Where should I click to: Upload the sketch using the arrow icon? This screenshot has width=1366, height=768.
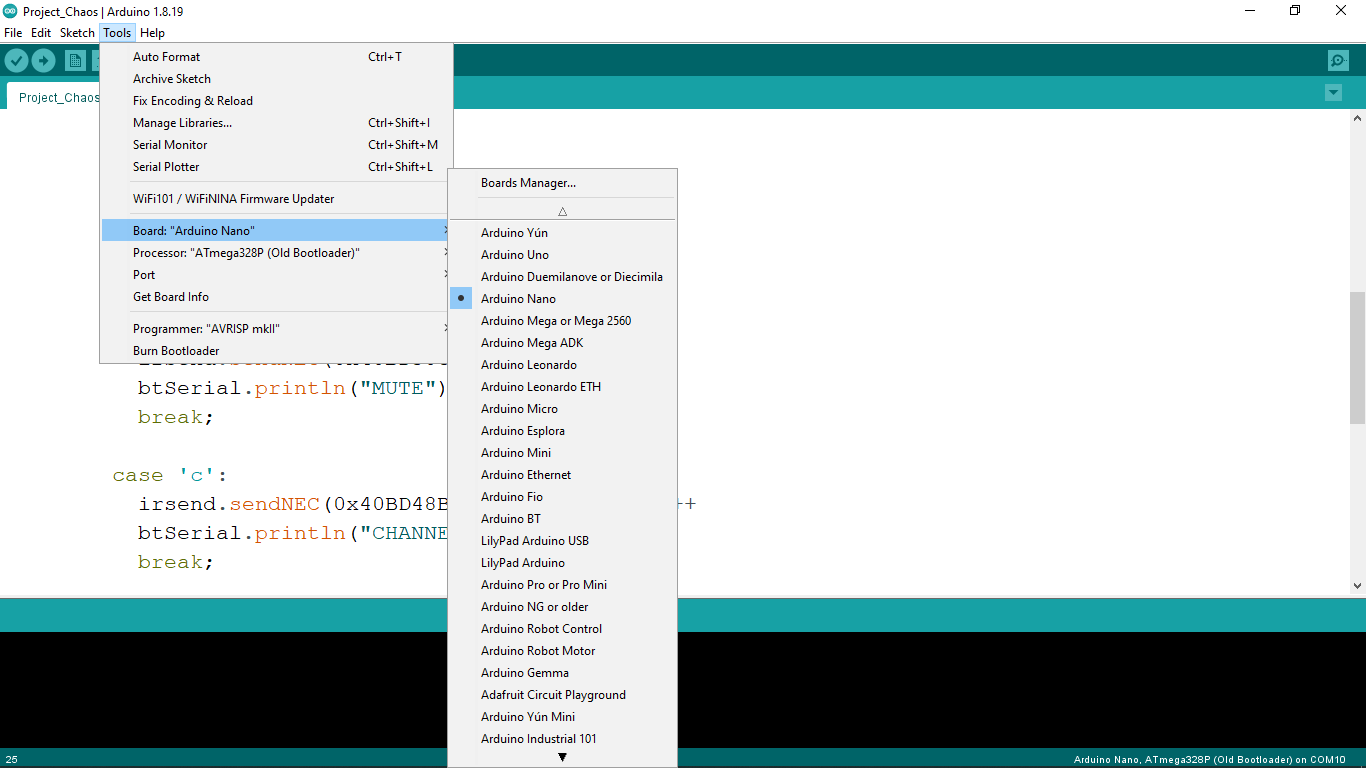pyautogui.click(x=43, y=60)
